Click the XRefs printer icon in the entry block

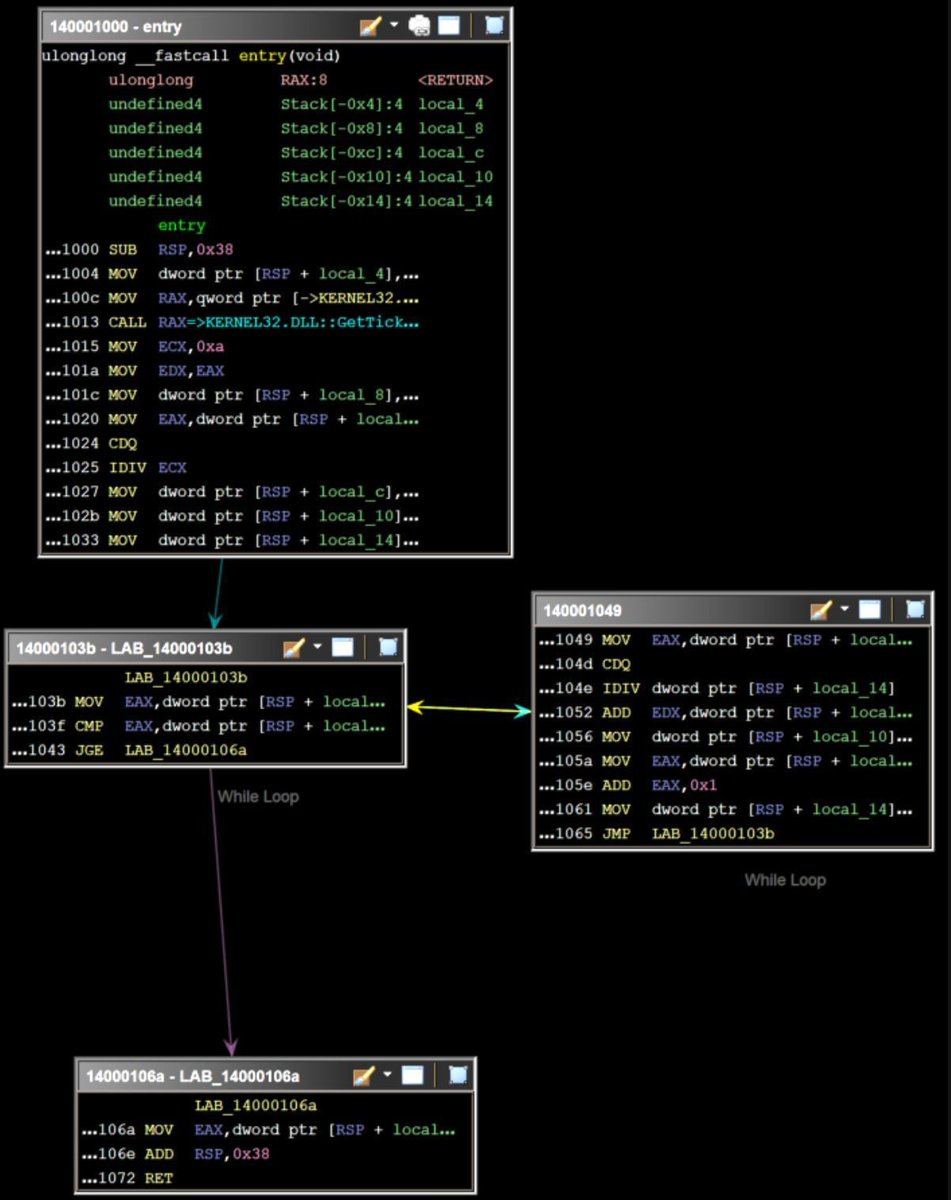coord(418,25)
